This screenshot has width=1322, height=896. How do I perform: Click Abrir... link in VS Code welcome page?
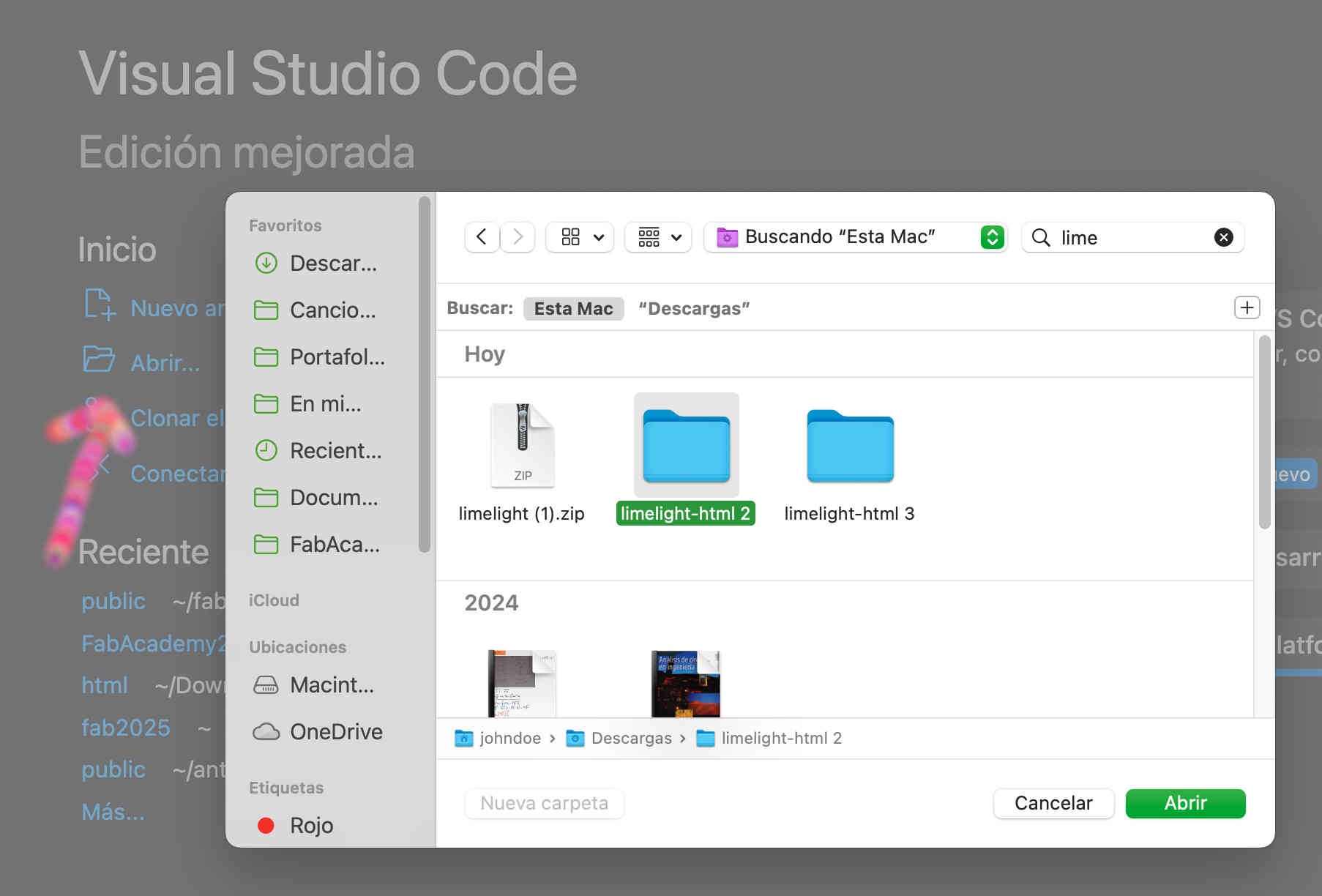point(165,363)
